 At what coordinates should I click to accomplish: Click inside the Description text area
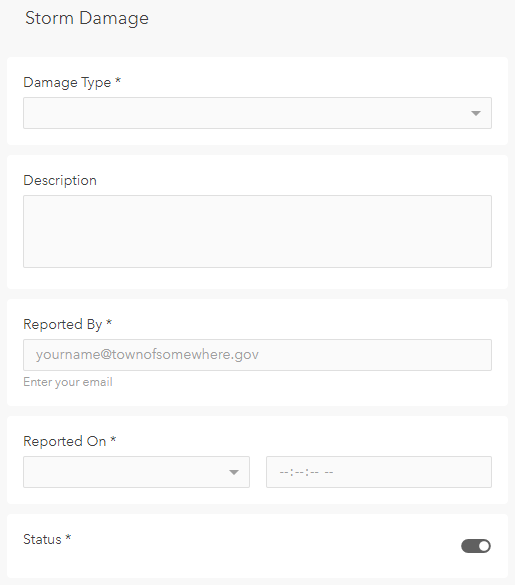coord(257,231)
